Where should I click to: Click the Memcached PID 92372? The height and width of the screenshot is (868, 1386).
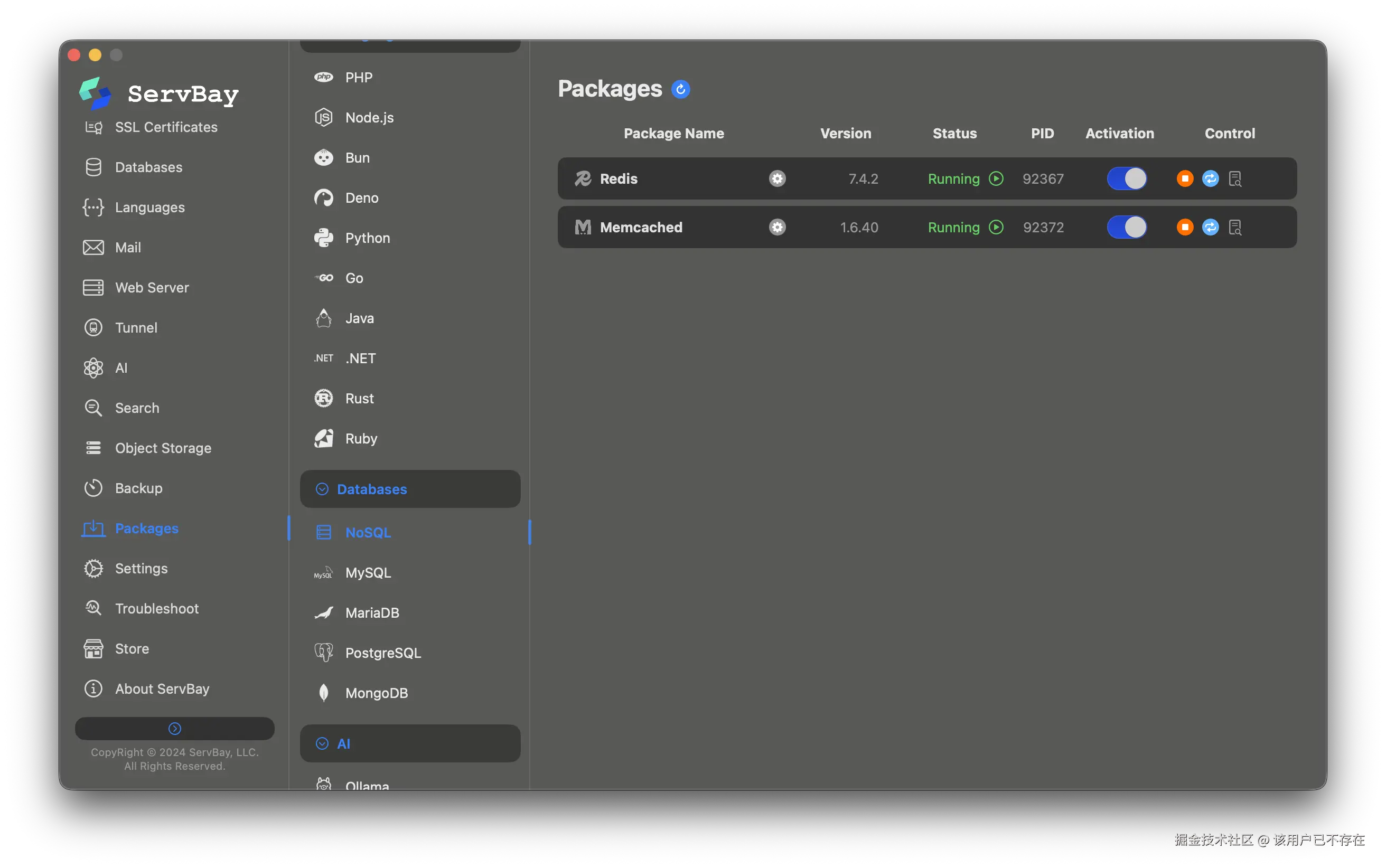(x=1043, y=228)
